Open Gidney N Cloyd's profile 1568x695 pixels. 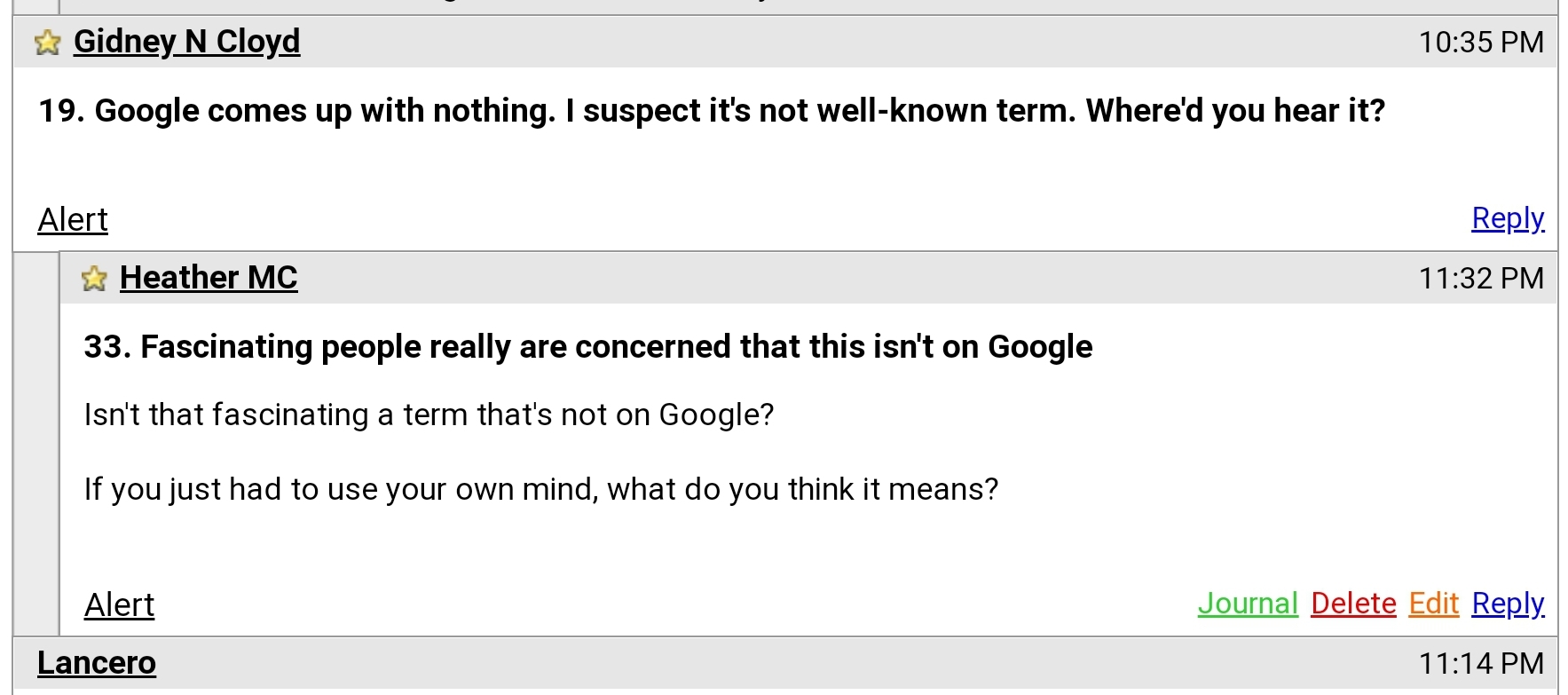pos(186,42)
